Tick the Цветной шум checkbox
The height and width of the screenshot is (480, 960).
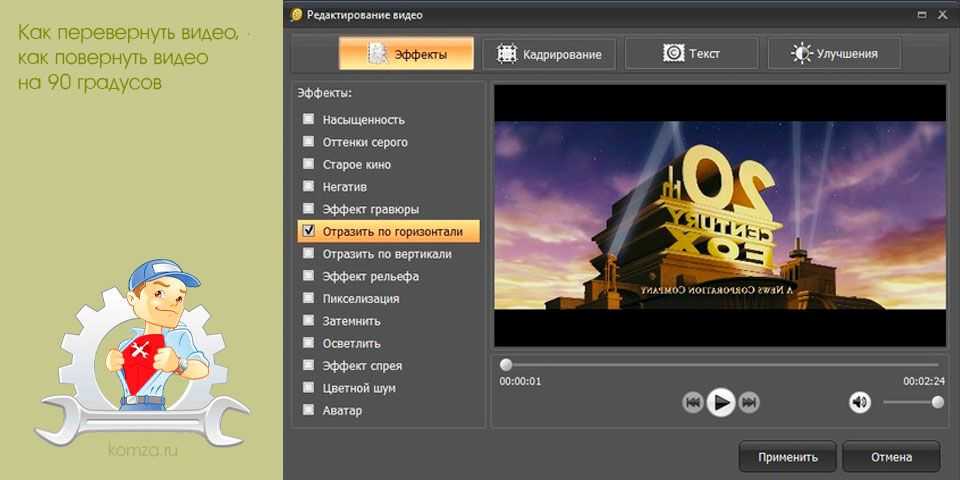(309, 388)
